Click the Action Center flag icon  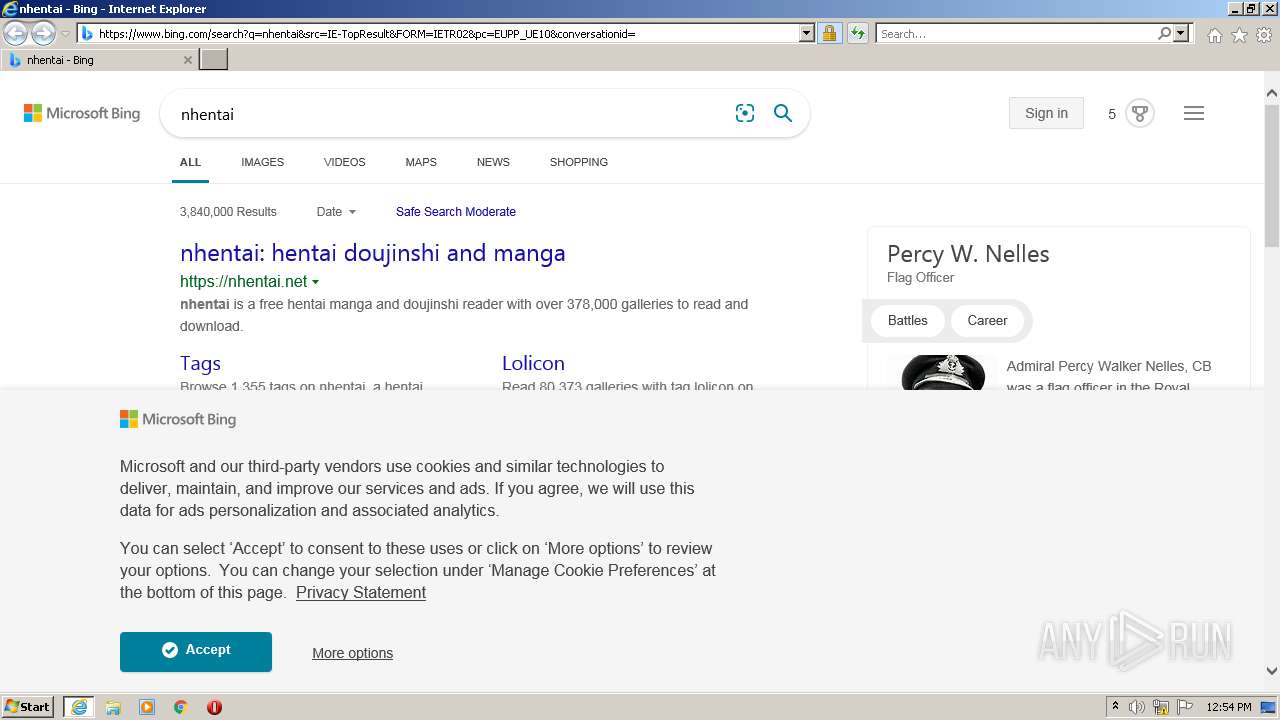point(1184,707)
